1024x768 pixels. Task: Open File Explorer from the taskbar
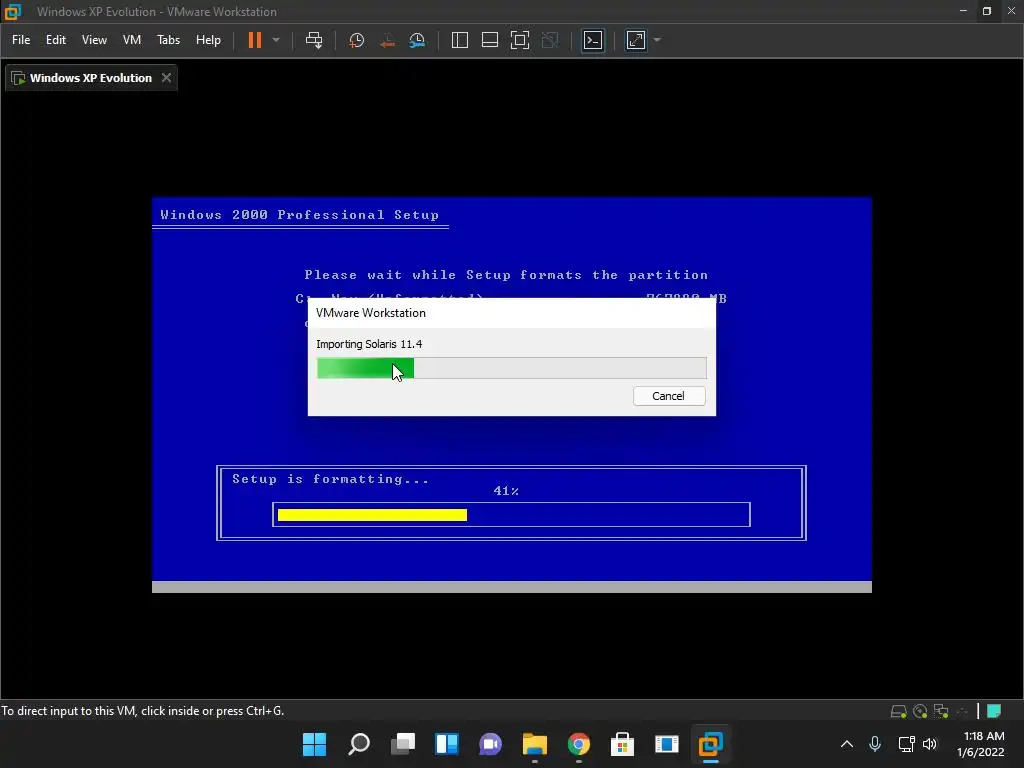click(x=535, y=744)
